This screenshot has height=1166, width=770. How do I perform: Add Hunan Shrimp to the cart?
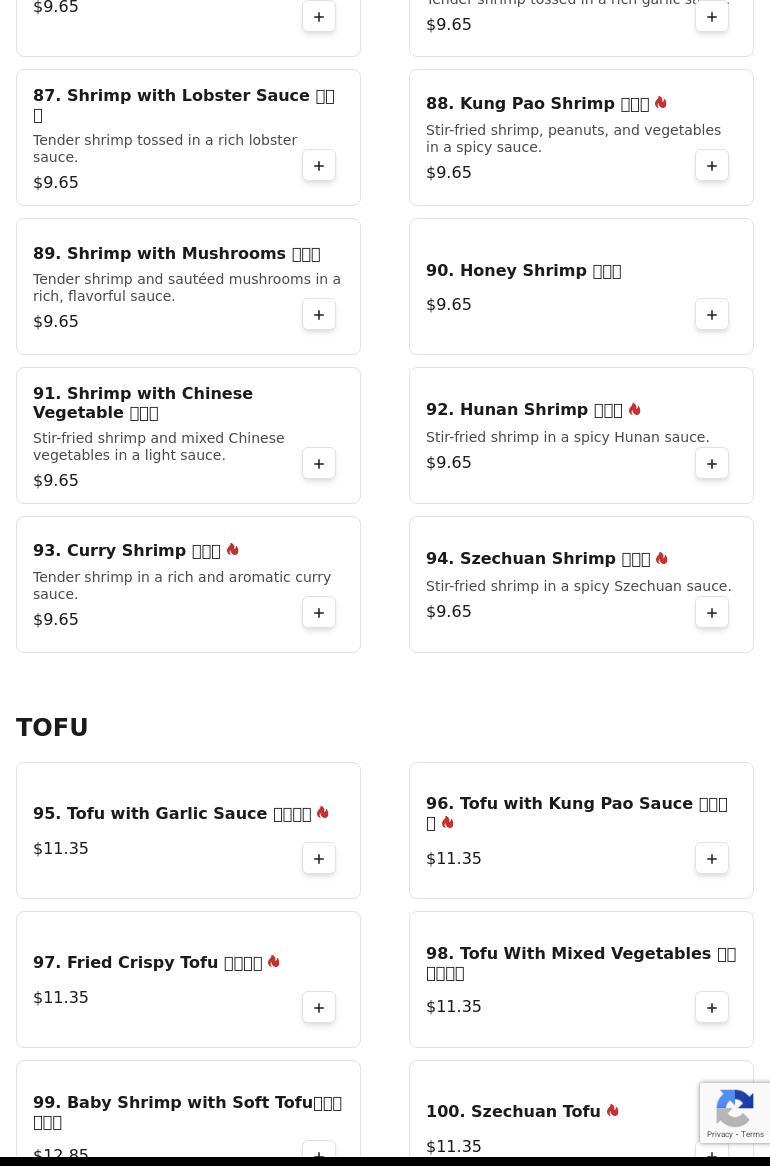coord(711,463)
